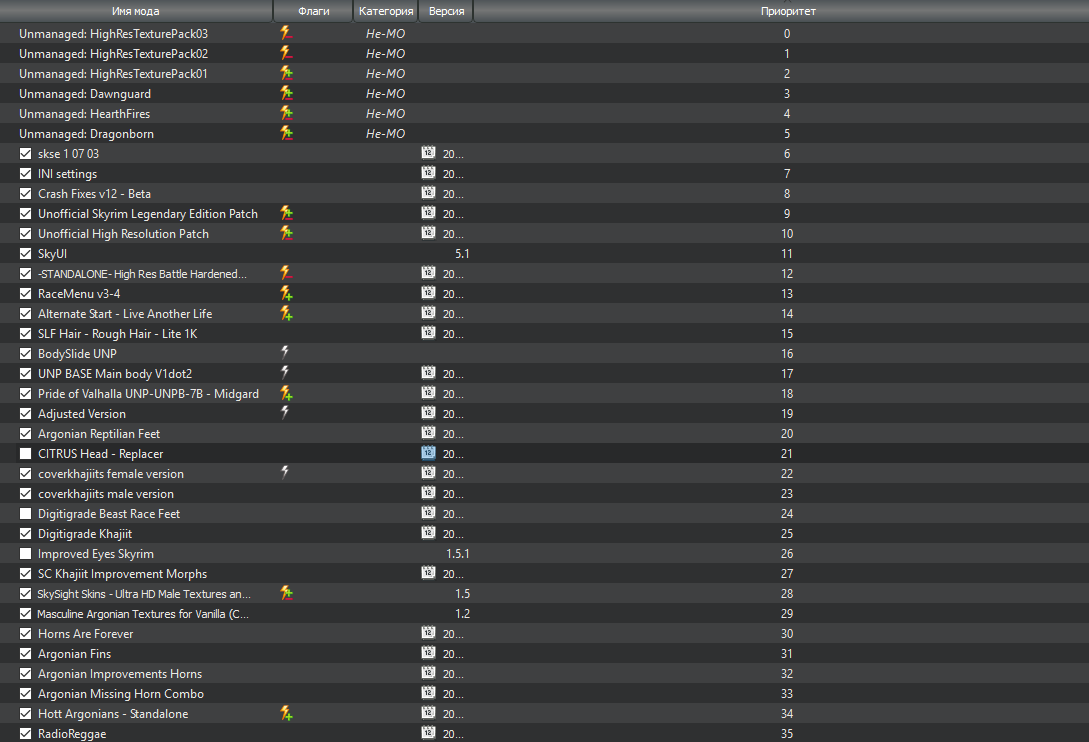Screen dimensions: 1089x742
Task: Click BodySlide UNP grey lightning icon
Action: tap(285, 353)
